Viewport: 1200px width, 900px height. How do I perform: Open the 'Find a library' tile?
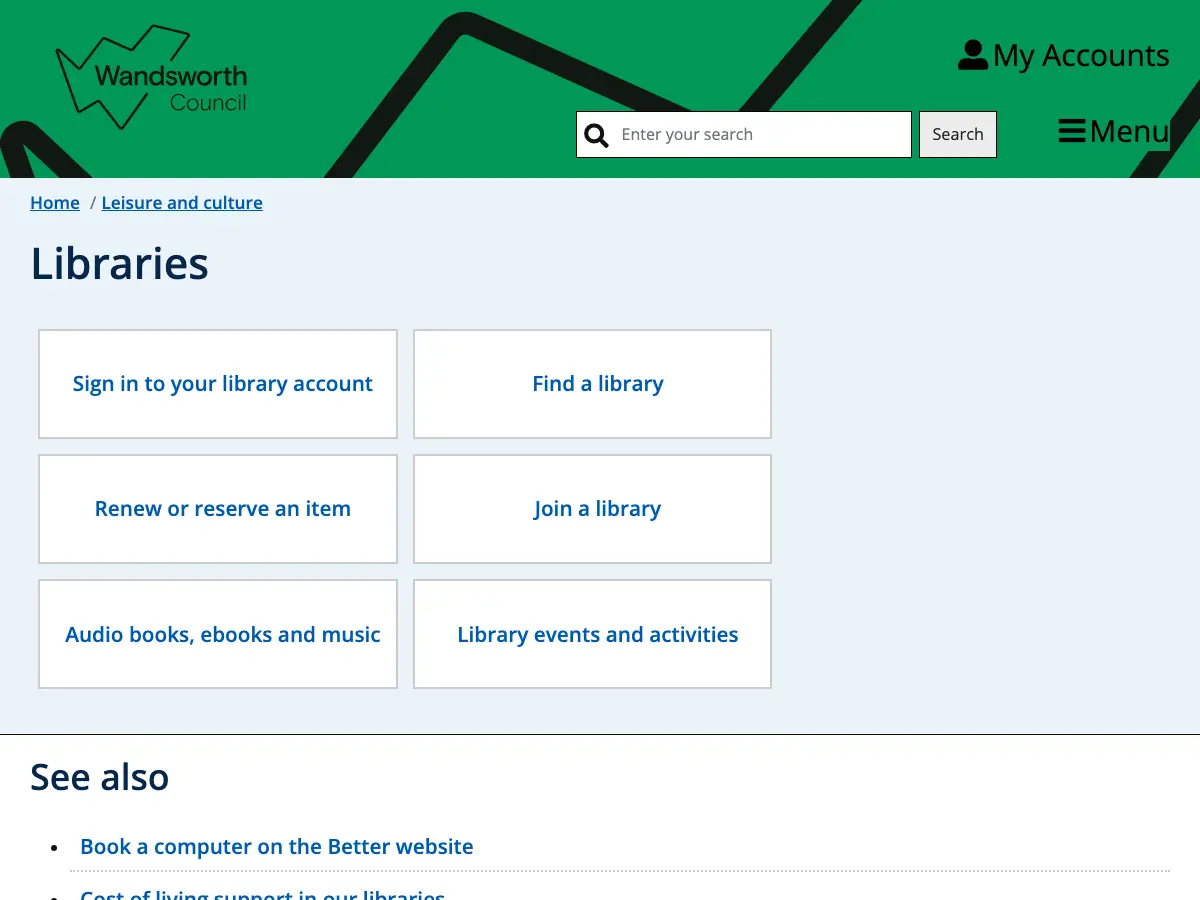[x=593, y=384]
